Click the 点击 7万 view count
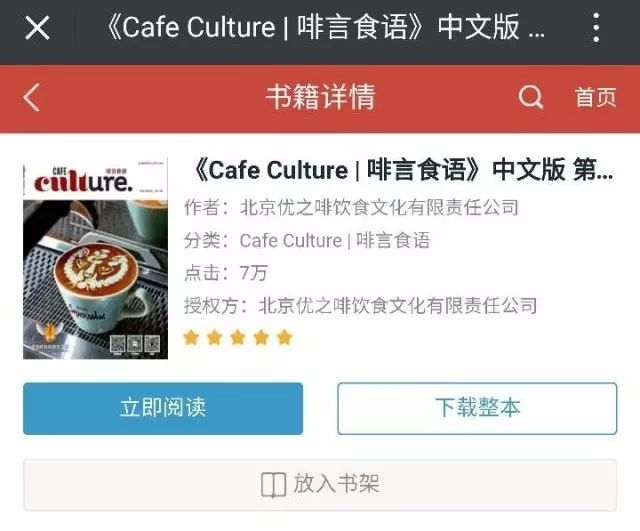 [x=226, y=273]
